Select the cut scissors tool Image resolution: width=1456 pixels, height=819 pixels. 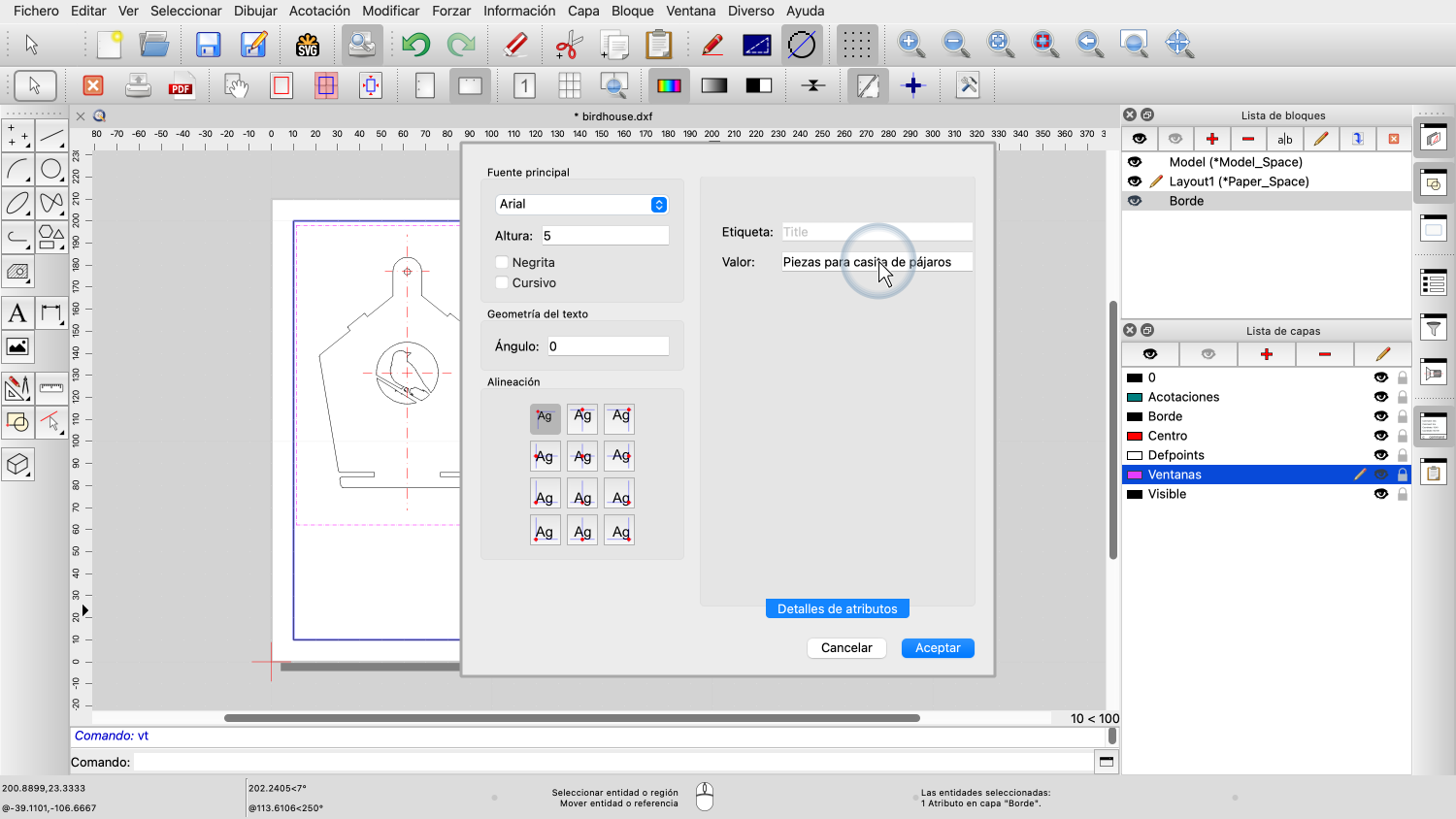(x=568, y=45)
